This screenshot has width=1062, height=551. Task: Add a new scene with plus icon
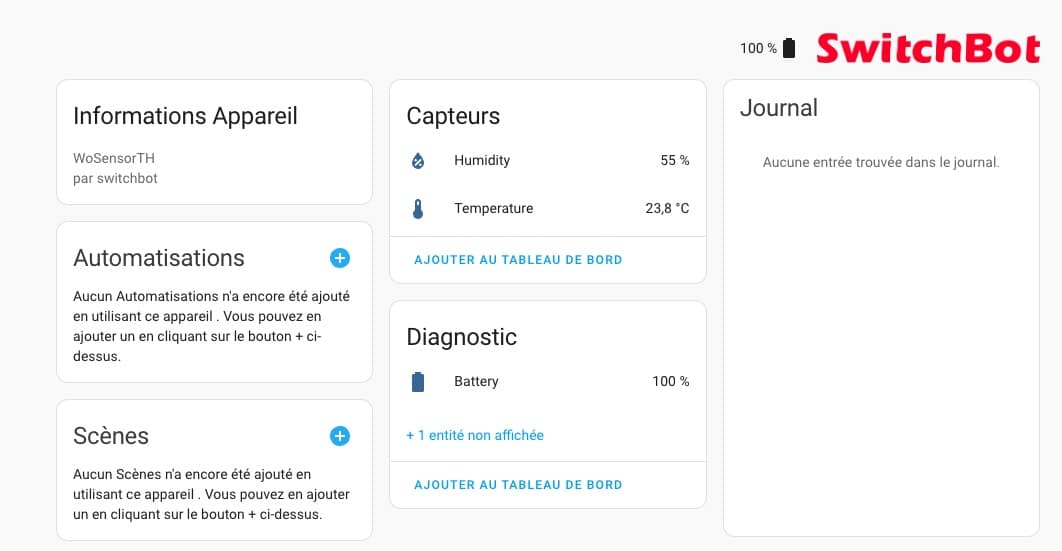(x=340, y=436)
